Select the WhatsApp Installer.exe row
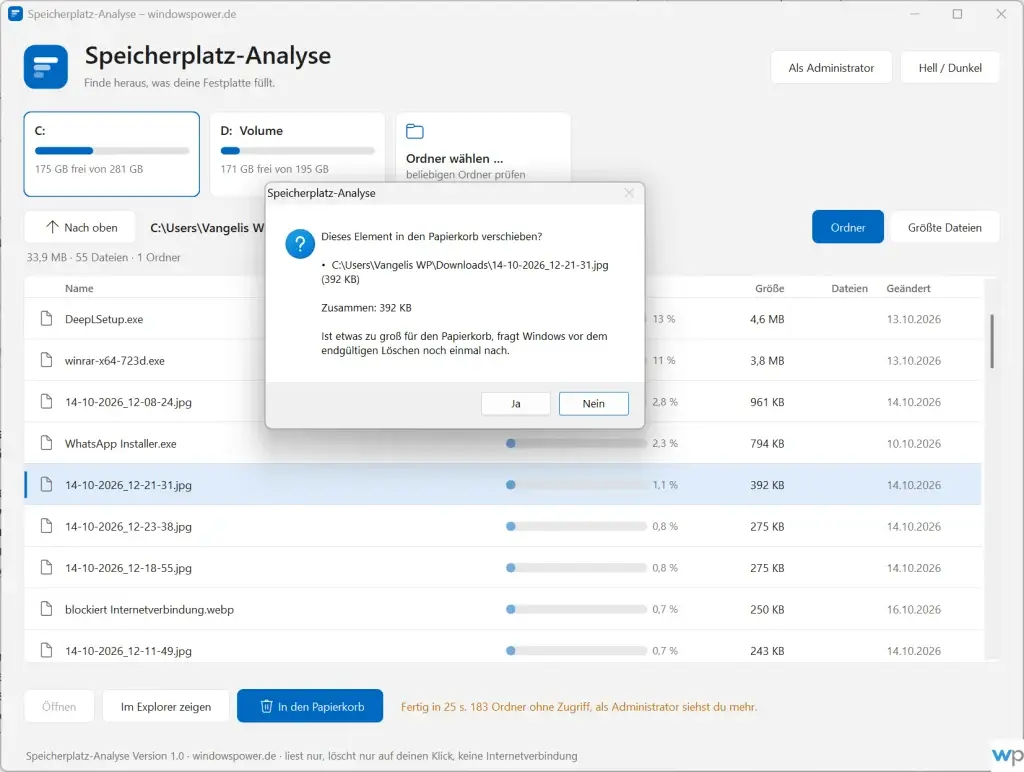 [502, 443]
